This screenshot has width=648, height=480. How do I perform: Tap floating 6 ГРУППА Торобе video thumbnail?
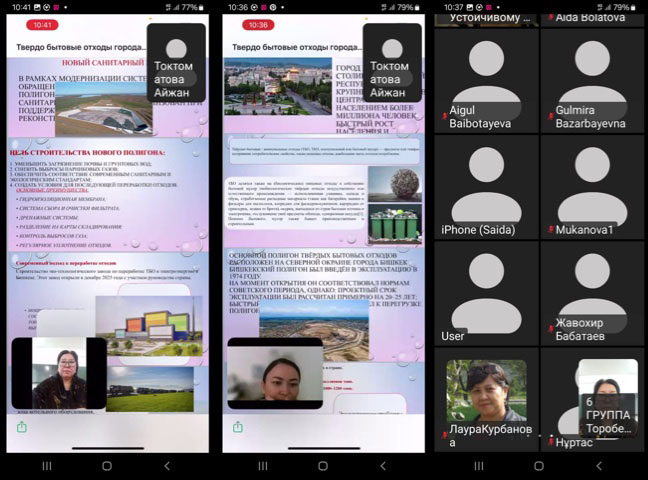click(x=607, y=398)
